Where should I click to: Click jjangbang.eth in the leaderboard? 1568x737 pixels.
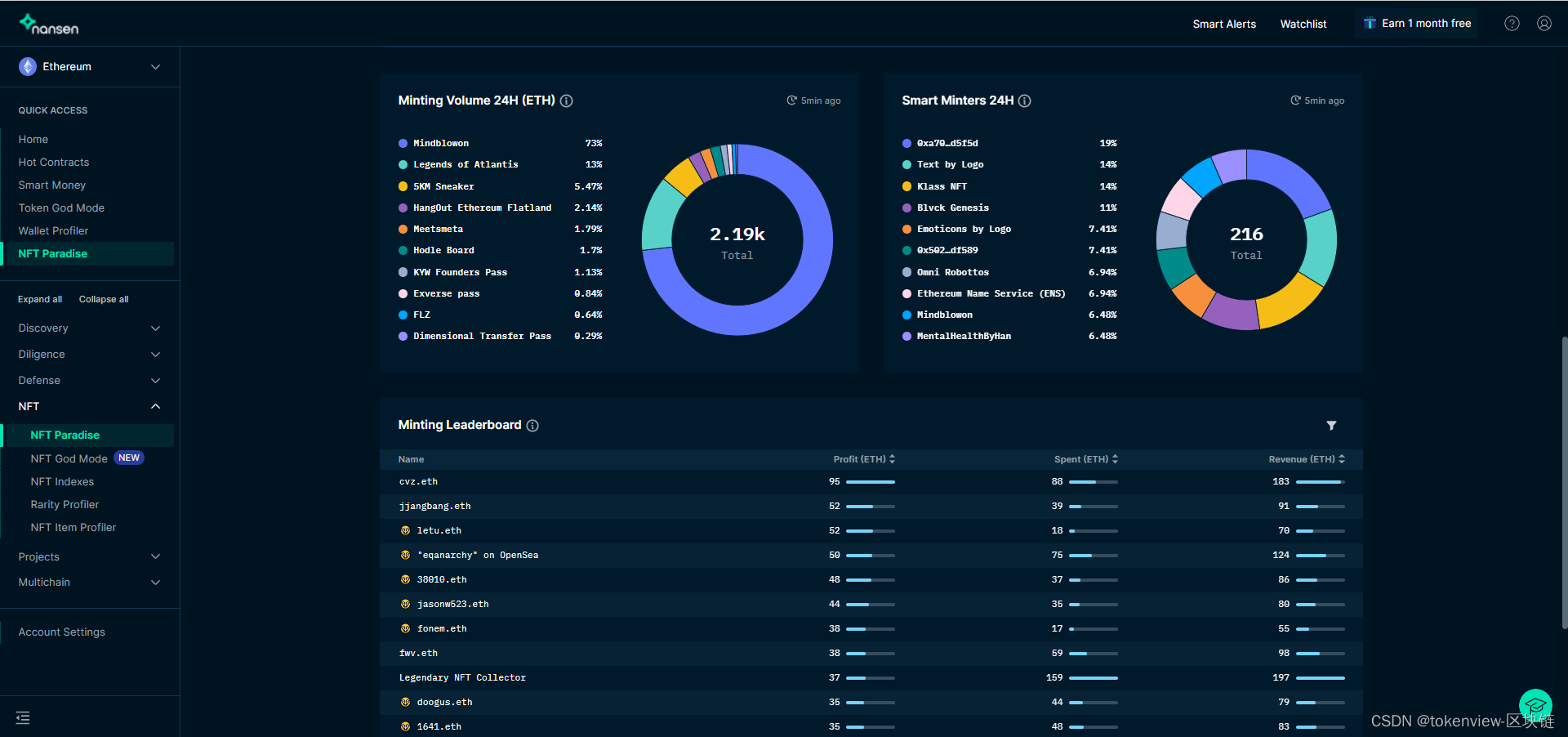(x=434, y=507)
